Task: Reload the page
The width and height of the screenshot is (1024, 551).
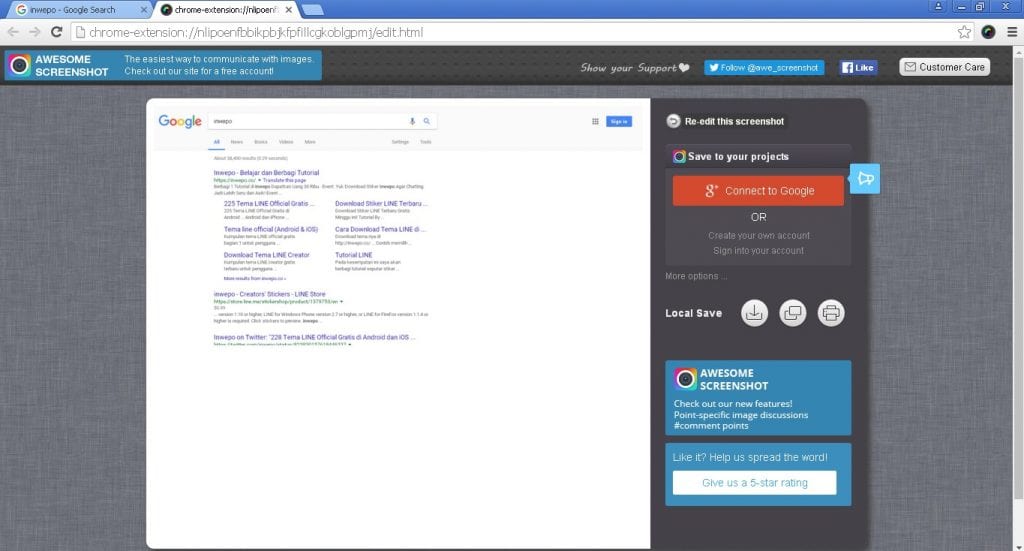Action: click(56, 32)
